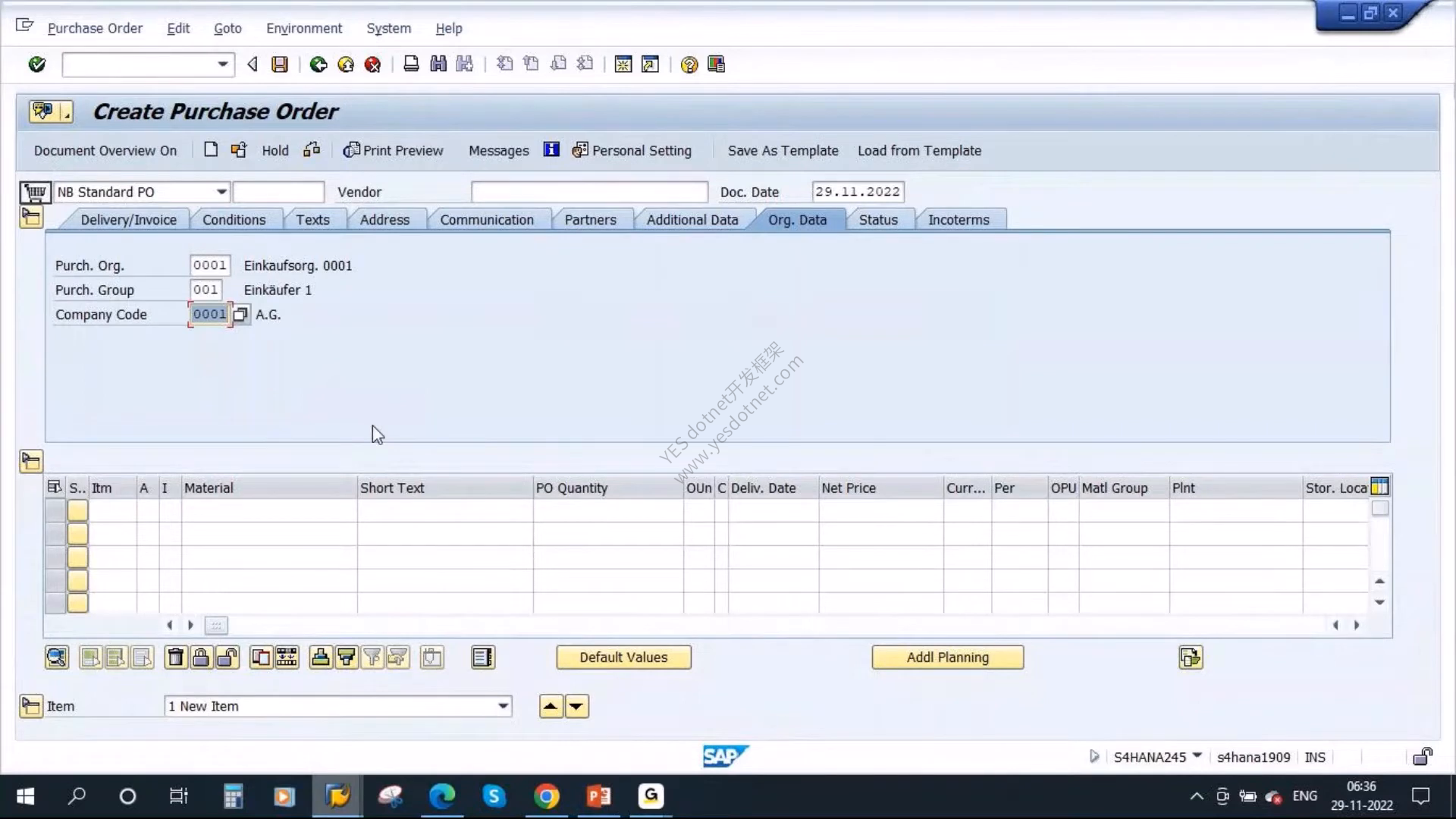Open the command field dropdown arrow
Screen dimensions: 1456x819
tap(222, 64)
